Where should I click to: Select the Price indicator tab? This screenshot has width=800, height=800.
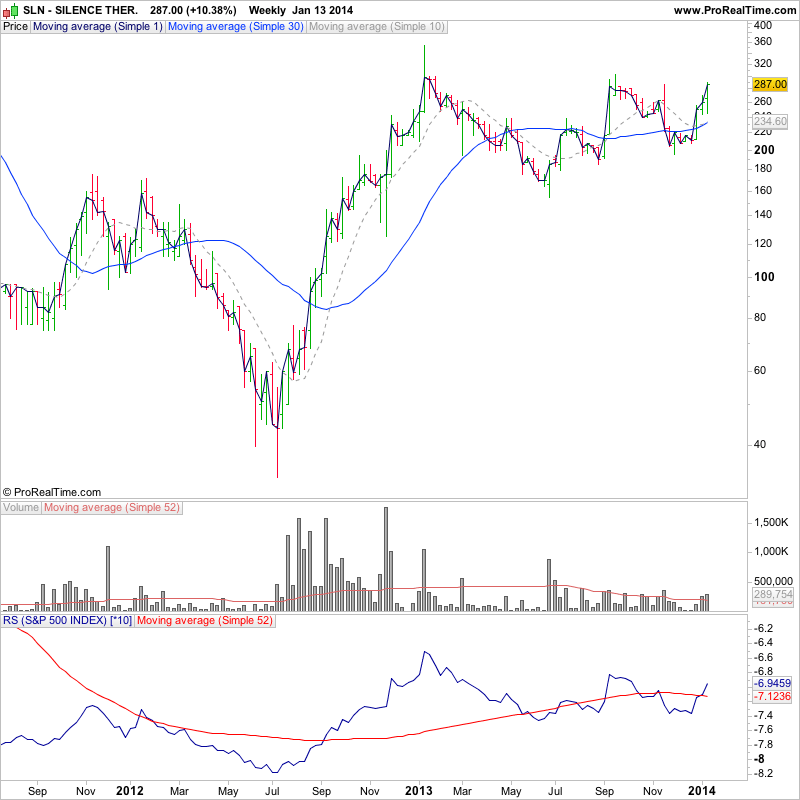15,27
